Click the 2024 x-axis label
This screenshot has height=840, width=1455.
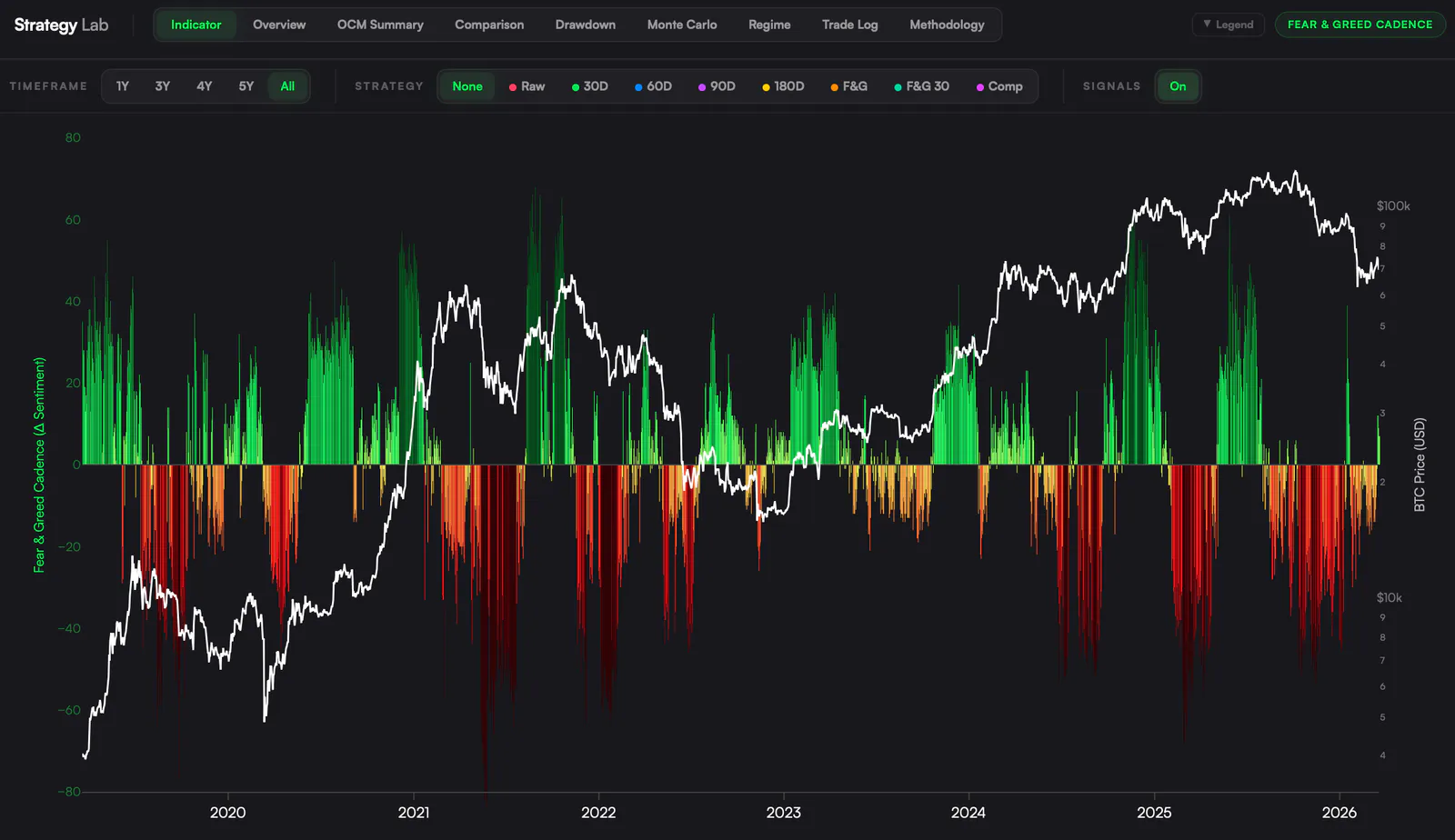tap(968, 812)
